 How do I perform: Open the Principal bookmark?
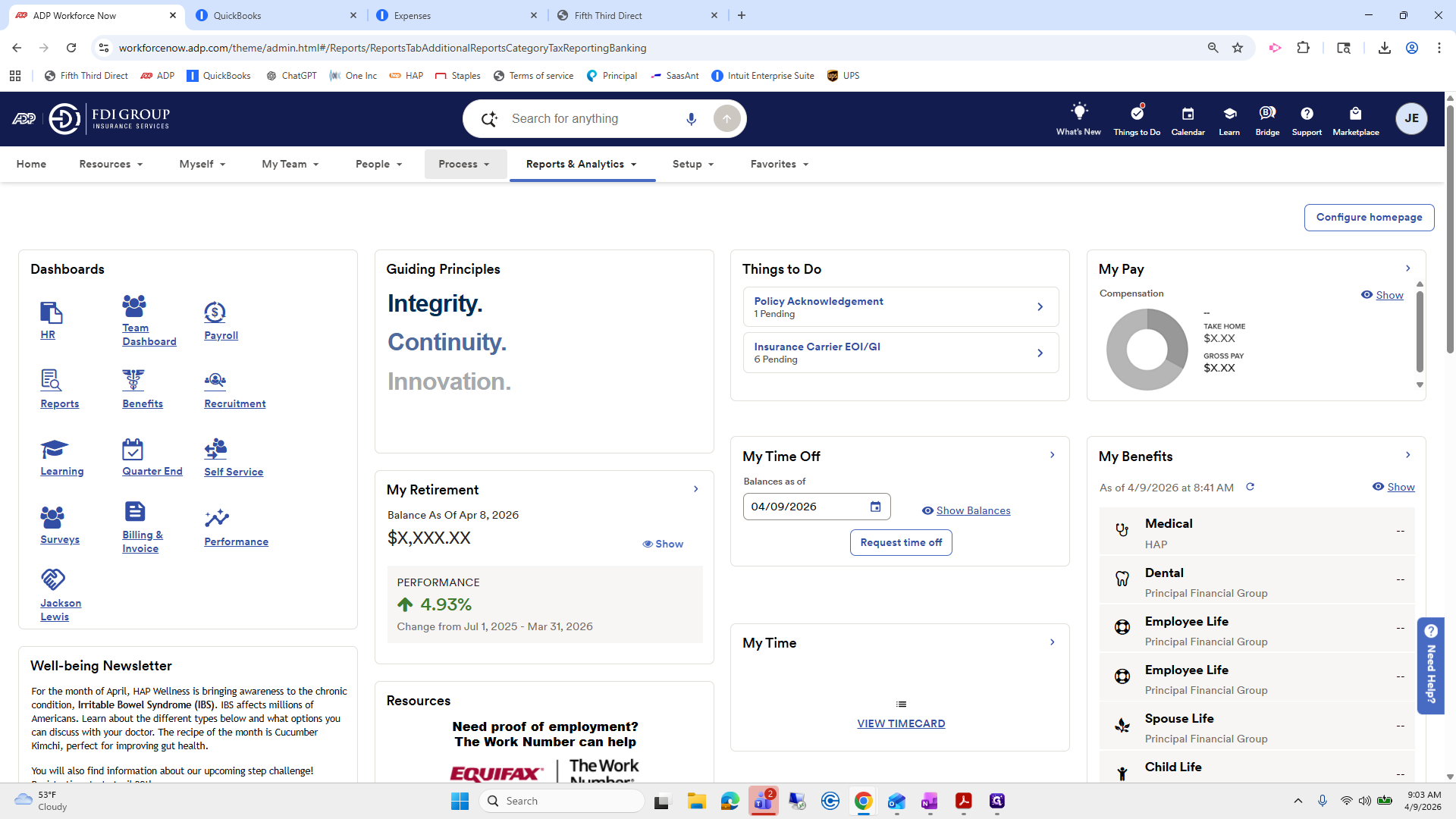611,76
